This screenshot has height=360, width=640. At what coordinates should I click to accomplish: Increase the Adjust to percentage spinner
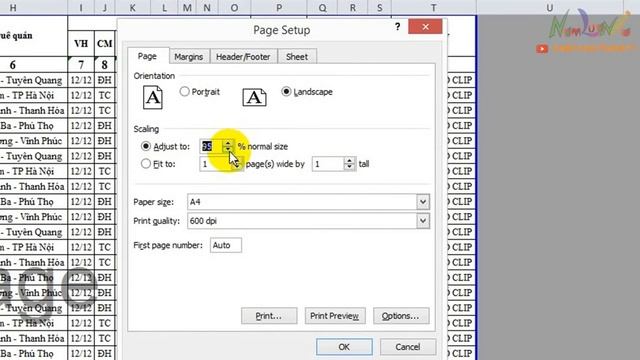pyautogui.click(x=228, y=143)
